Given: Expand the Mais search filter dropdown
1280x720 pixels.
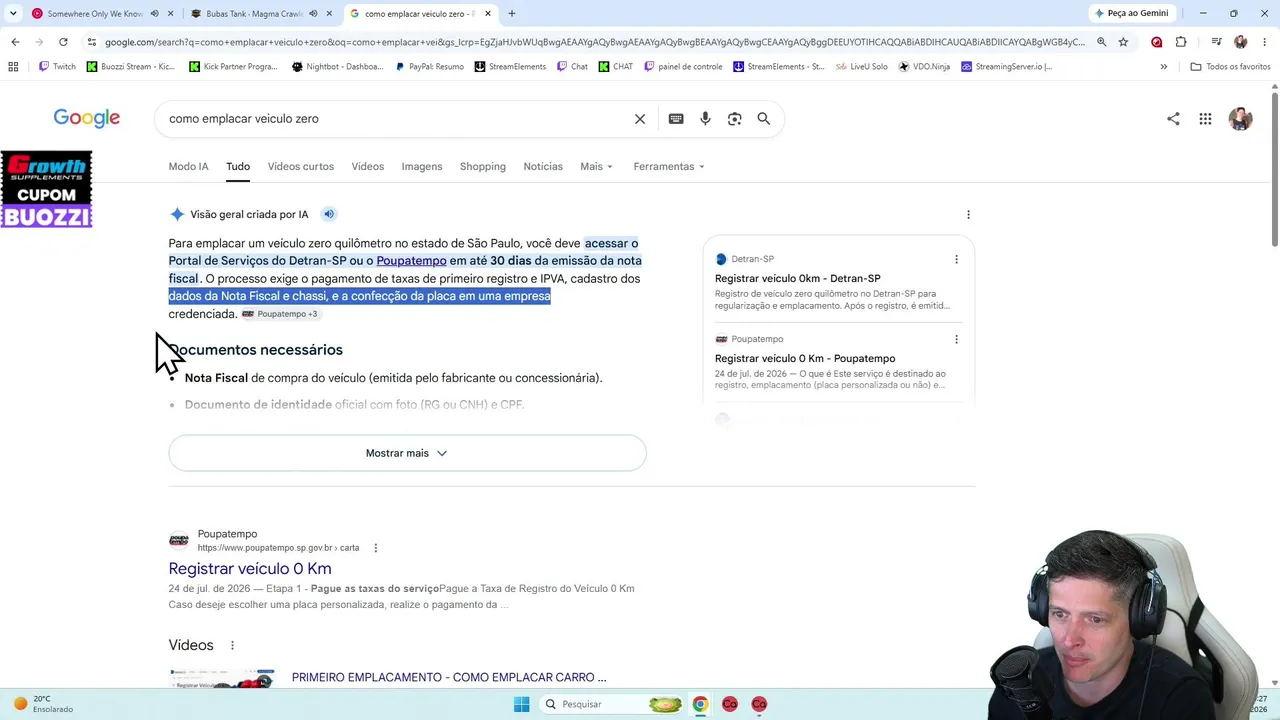Looking at the screenshot, I should [x=596, y=167].
